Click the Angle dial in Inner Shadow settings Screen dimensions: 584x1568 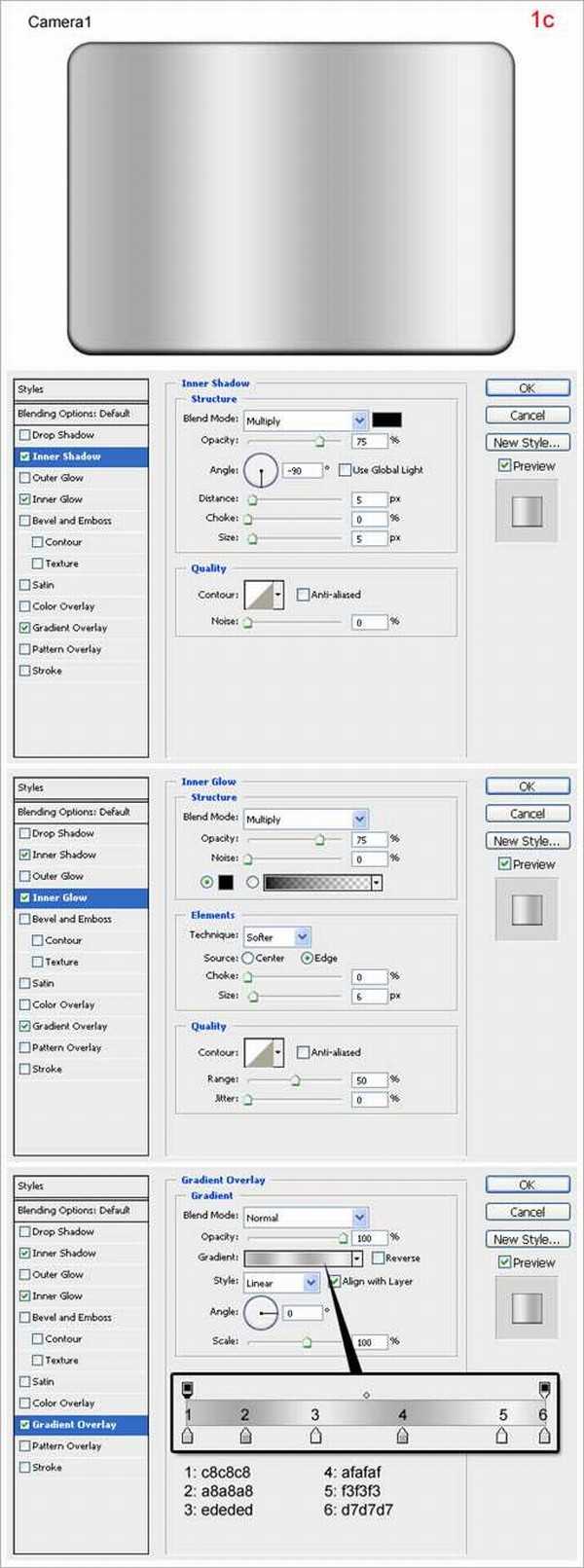tap(261, 471)
